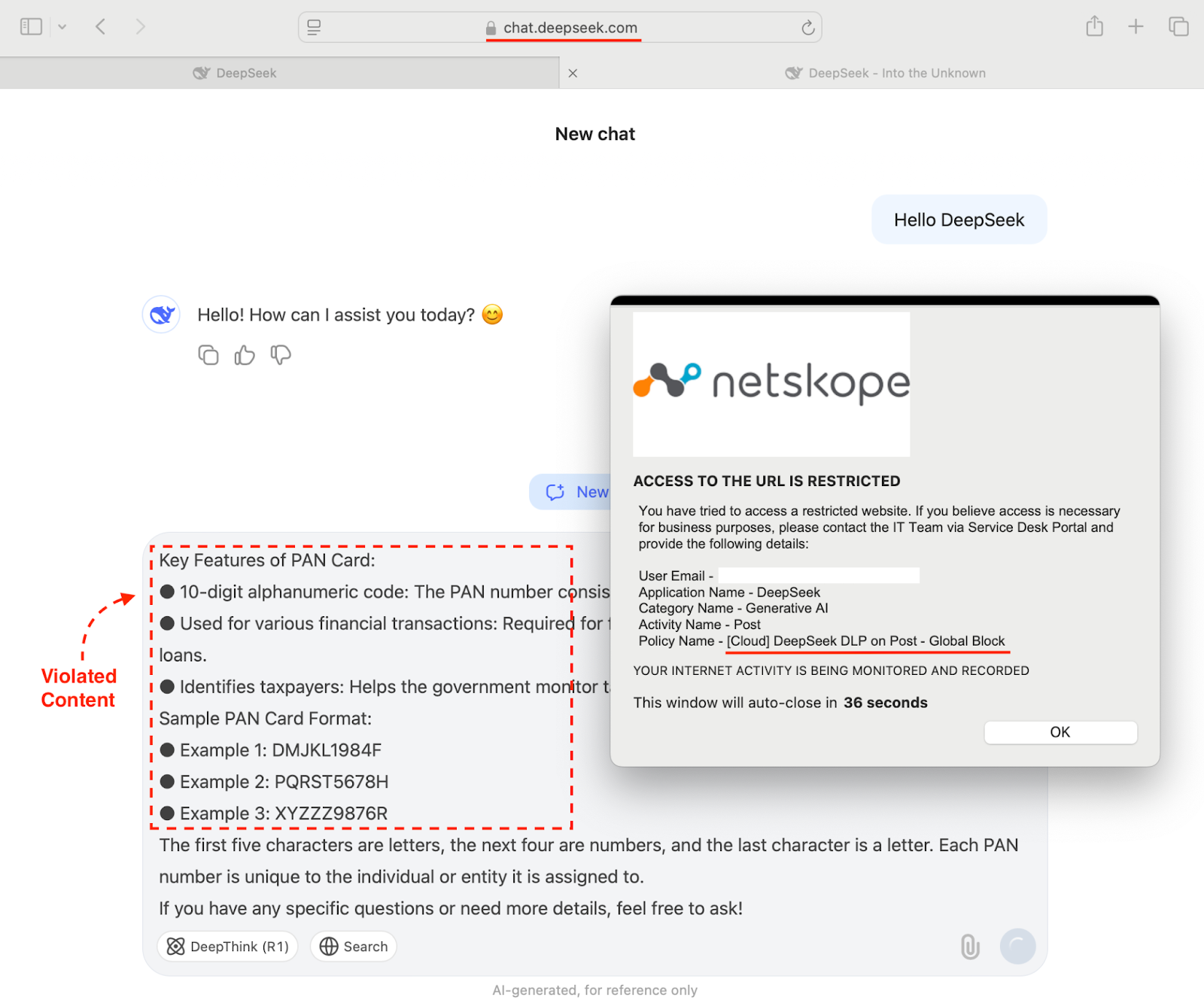
Task: Click 'YOUR INTERNET ACTIVITY IS BEING MONITORED' notice
Action: (831, 670)
